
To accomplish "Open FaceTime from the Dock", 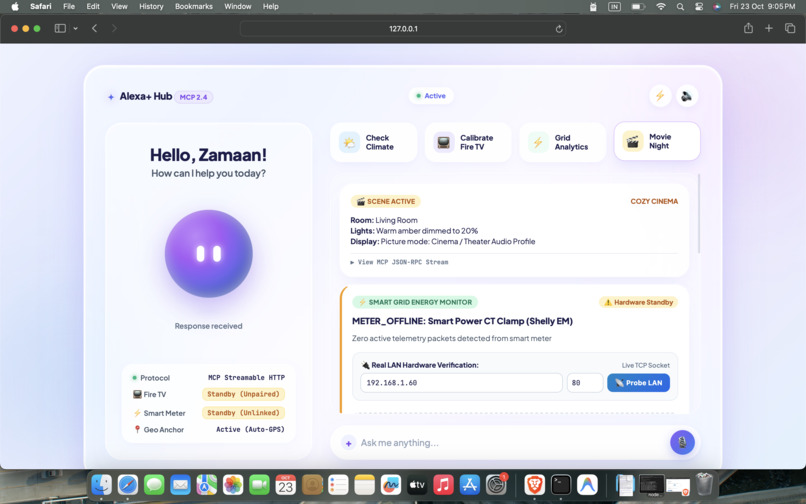I will [x=259, y=484].
